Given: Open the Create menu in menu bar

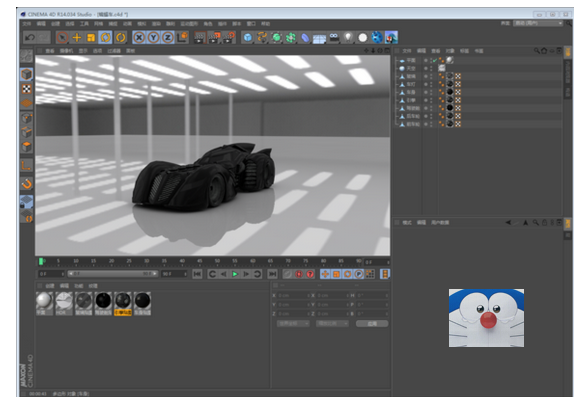Looking at the screenshot, I should pos(55,24).
